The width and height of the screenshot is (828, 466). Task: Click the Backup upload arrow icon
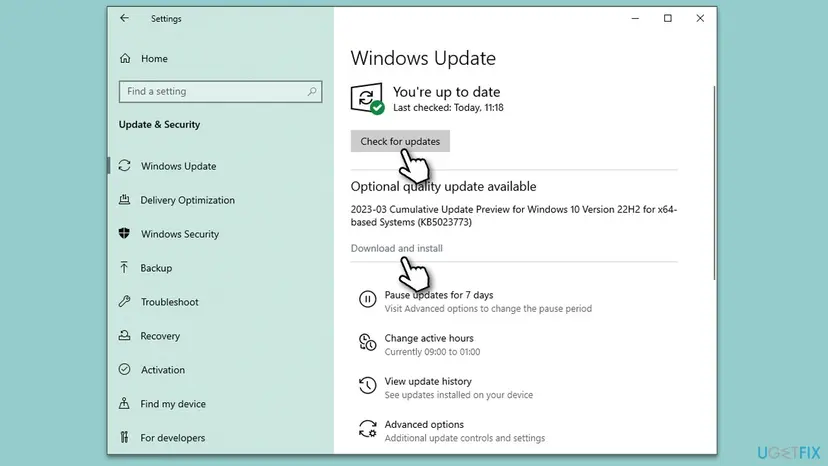point(124,267)
